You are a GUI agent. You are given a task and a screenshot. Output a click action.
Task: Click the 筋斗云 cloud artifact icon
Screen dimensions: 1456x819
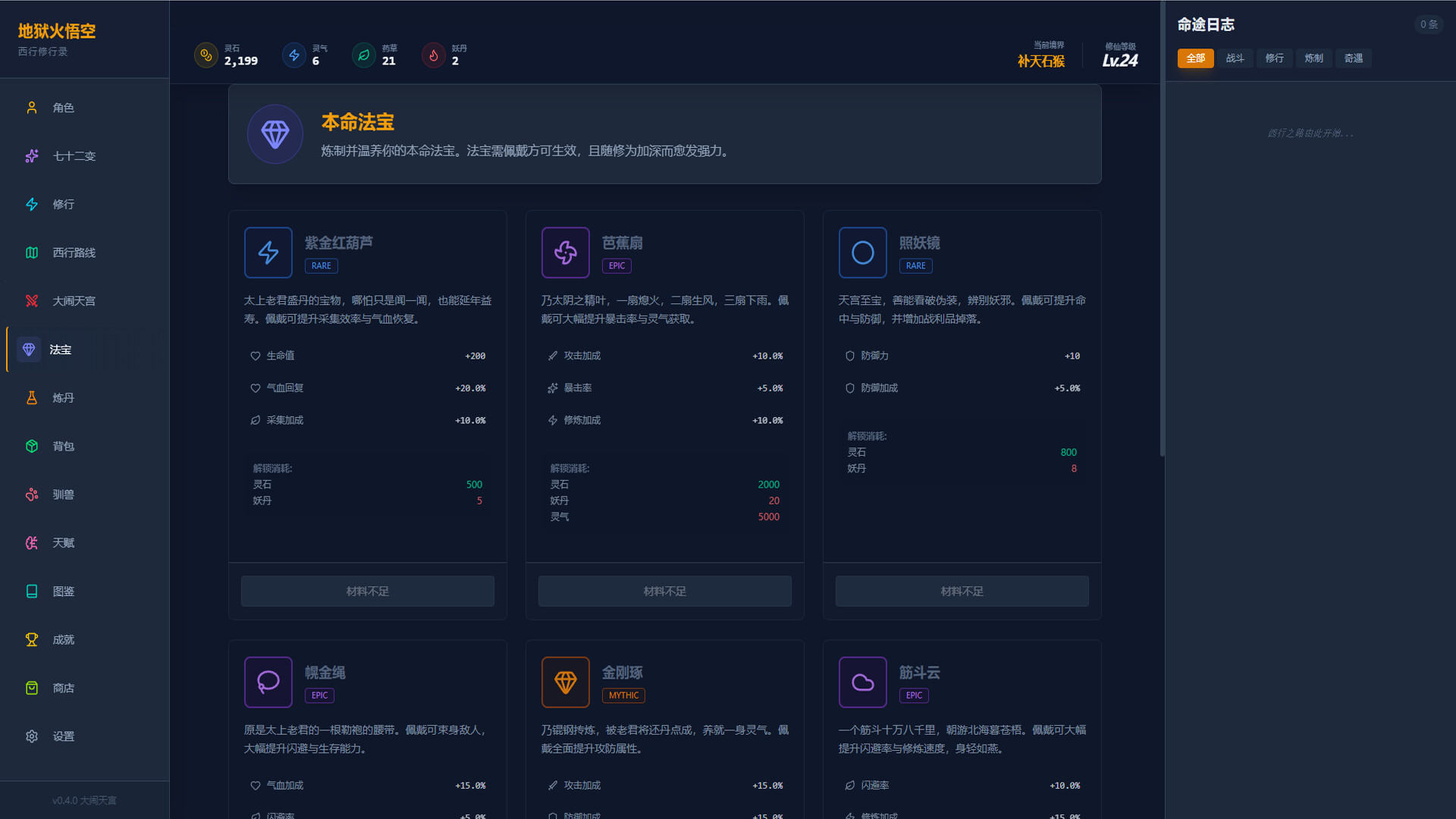[x=862, y=682]
